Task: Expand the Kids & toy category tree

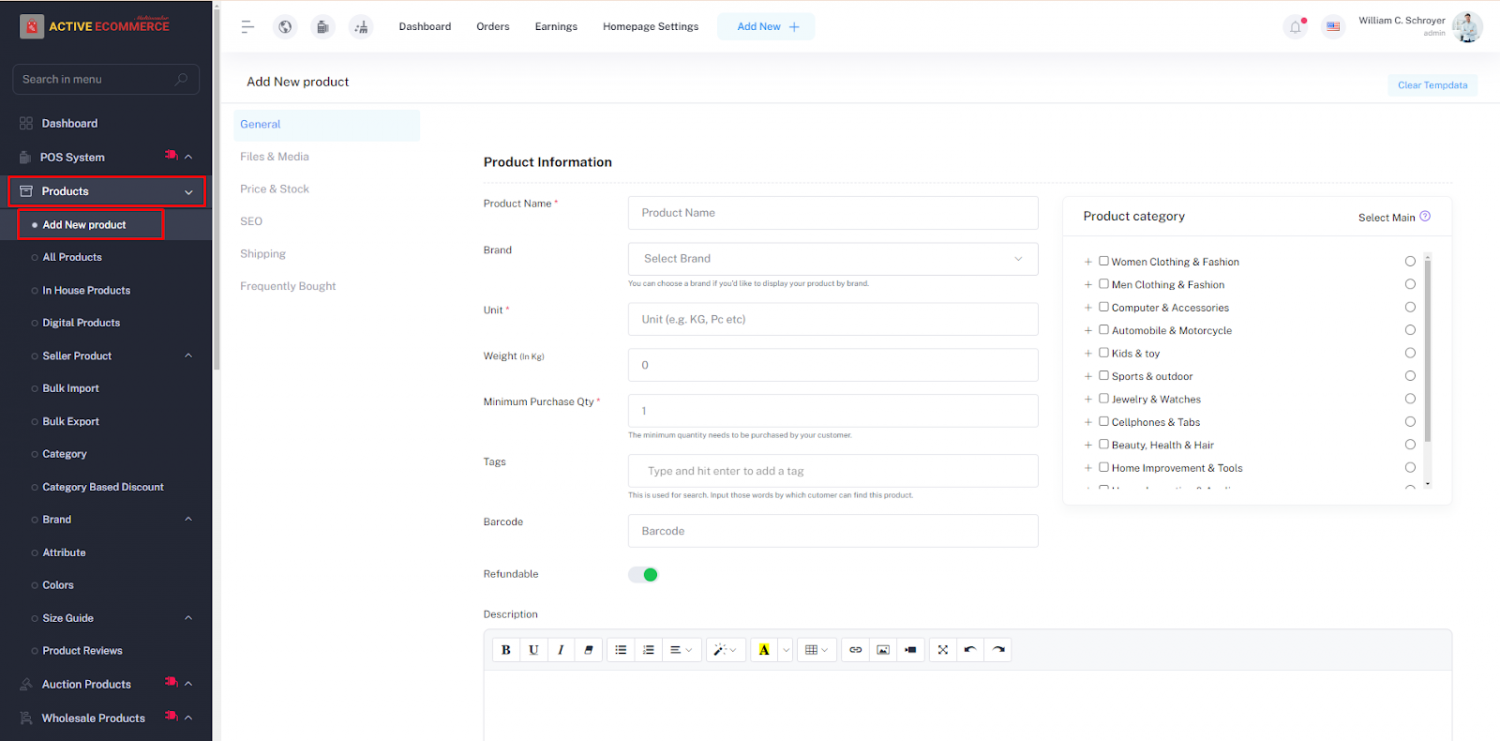Action: pyautogui.click(x=1087, y=352)
